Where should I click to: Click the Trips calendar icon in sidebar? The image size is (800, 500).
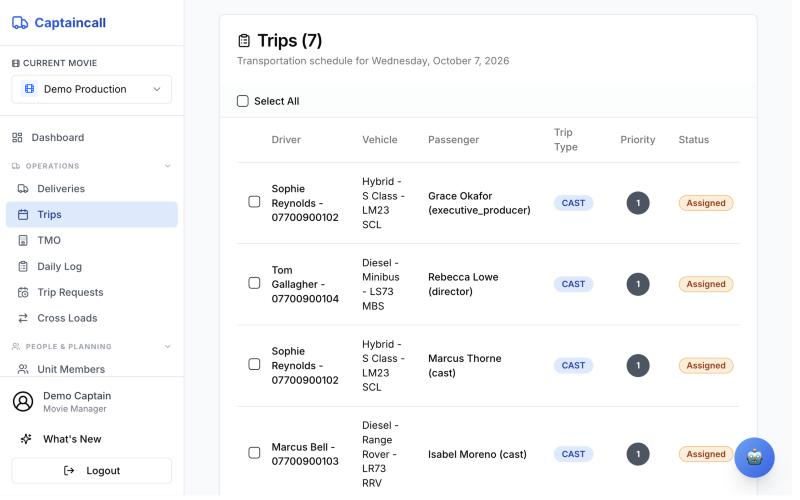(x=23, y=215)
